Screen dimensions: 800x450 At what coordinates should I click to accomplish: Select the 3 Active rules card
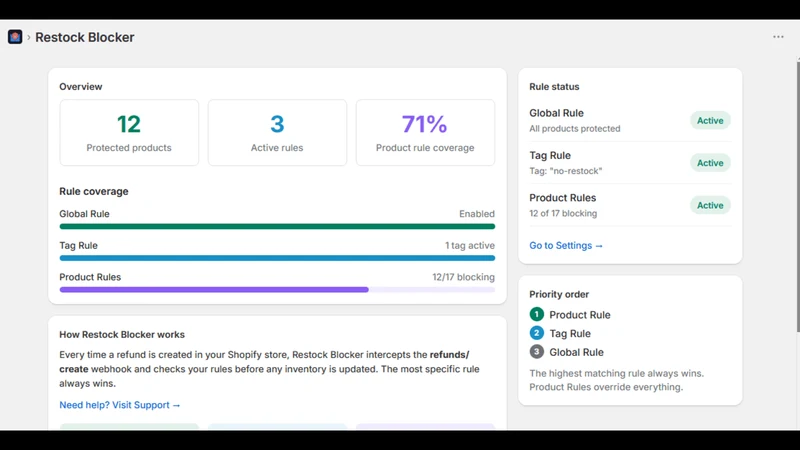tap(277, 133)
